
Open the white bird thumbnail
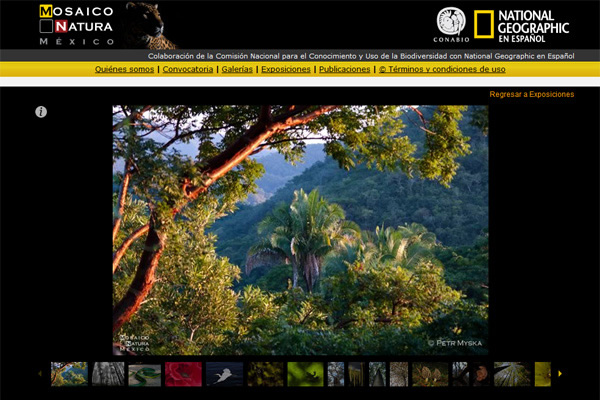point(224,374)
